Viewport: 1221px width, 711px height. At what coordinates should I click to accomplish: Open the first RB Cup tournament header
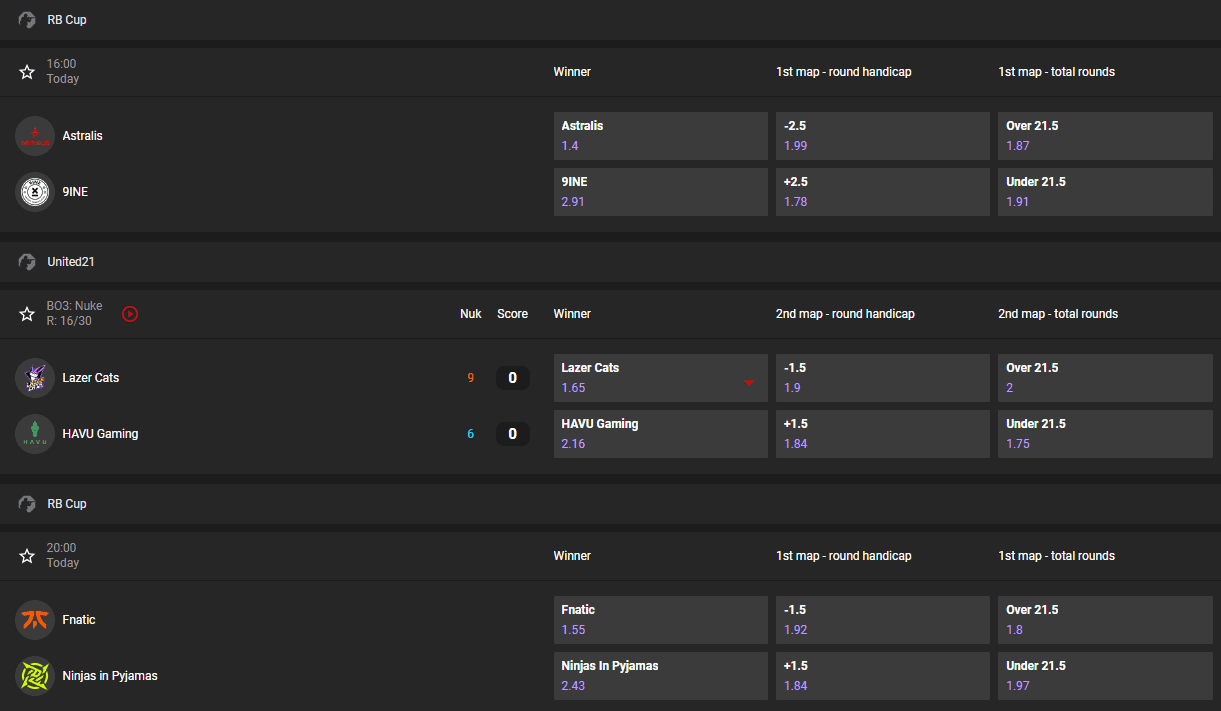610,20
